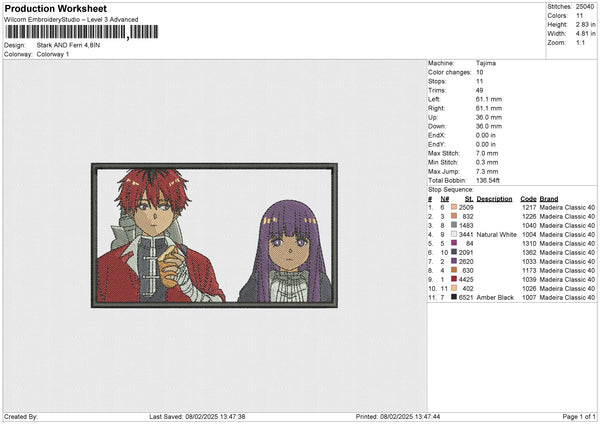Click the 'Amber Black' description text
600x424 pixels.
pos(495,297)
